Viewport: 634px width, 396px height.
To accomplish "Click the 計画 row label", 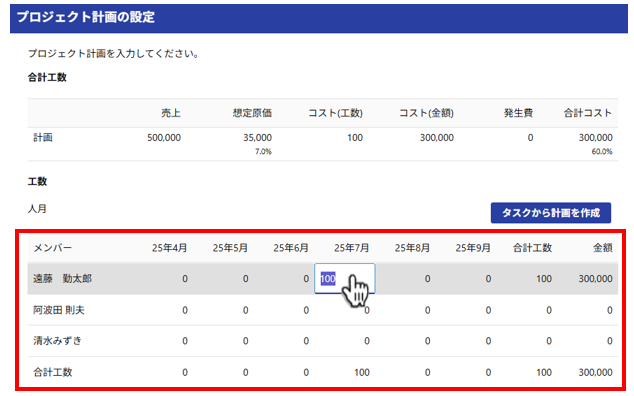I will 43,138.
